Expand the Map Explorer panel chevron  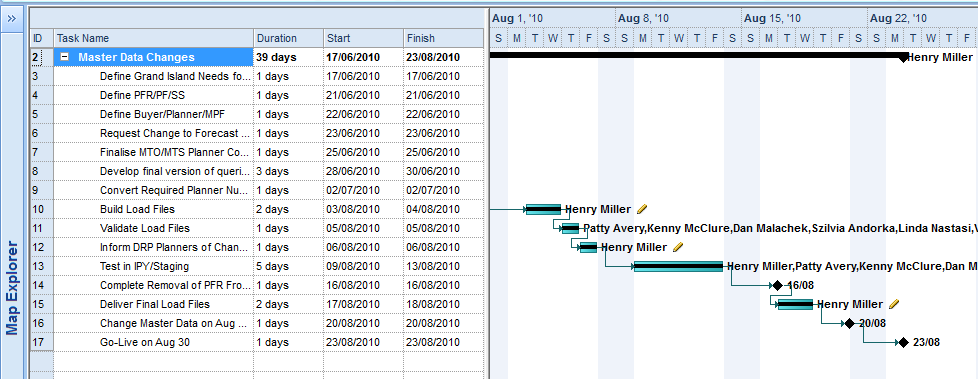11,19
